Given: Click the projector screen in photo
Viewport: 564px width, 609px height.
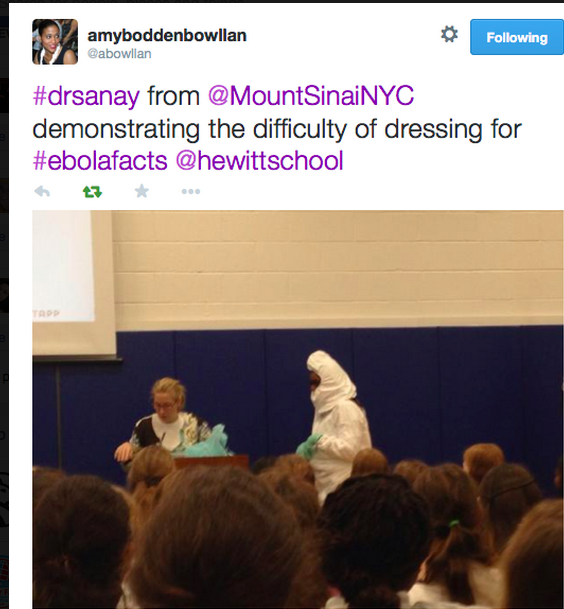Looking at the screenshot, I should pos(74,284).
